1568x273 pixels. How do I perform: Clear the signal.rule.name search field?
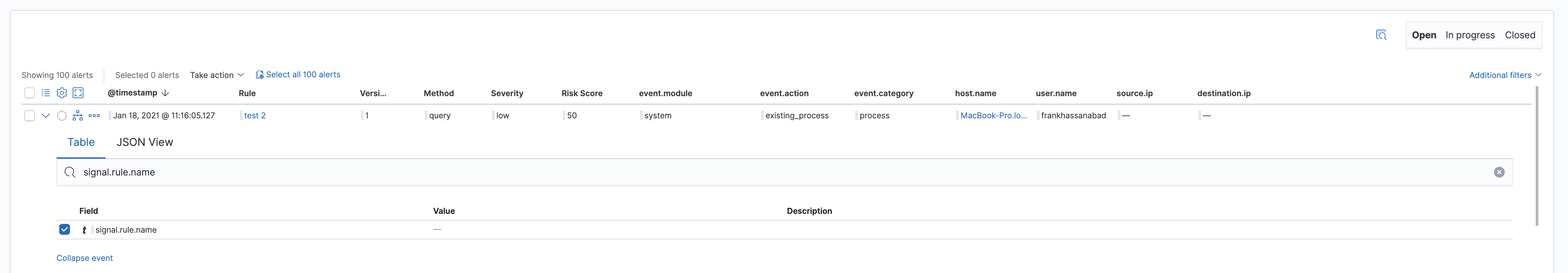(1499, 173)
